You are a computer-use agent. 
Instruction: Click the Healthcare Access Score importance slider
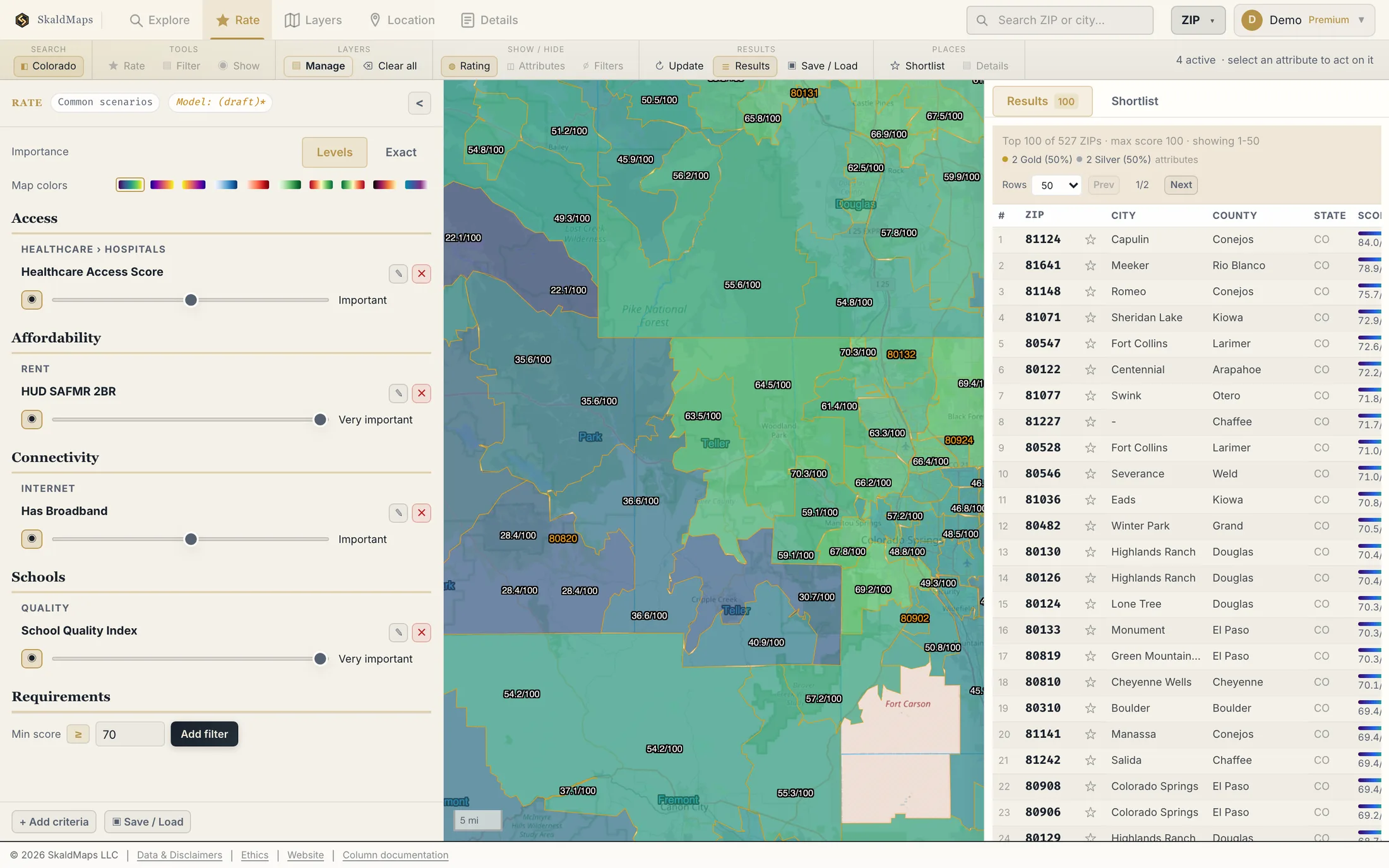pos(191,300)
